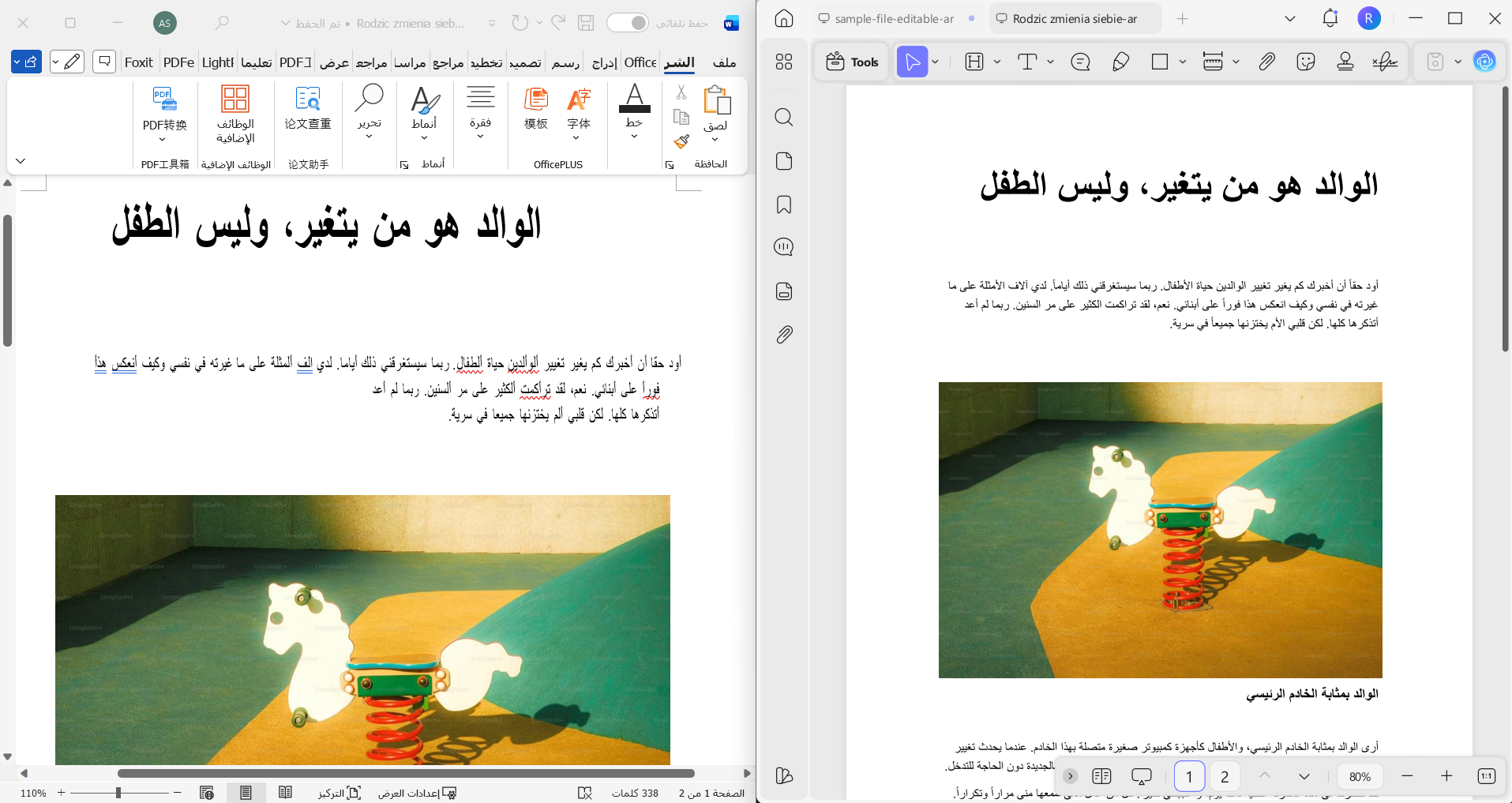Open the AI assistant icon

(1484, 62)
